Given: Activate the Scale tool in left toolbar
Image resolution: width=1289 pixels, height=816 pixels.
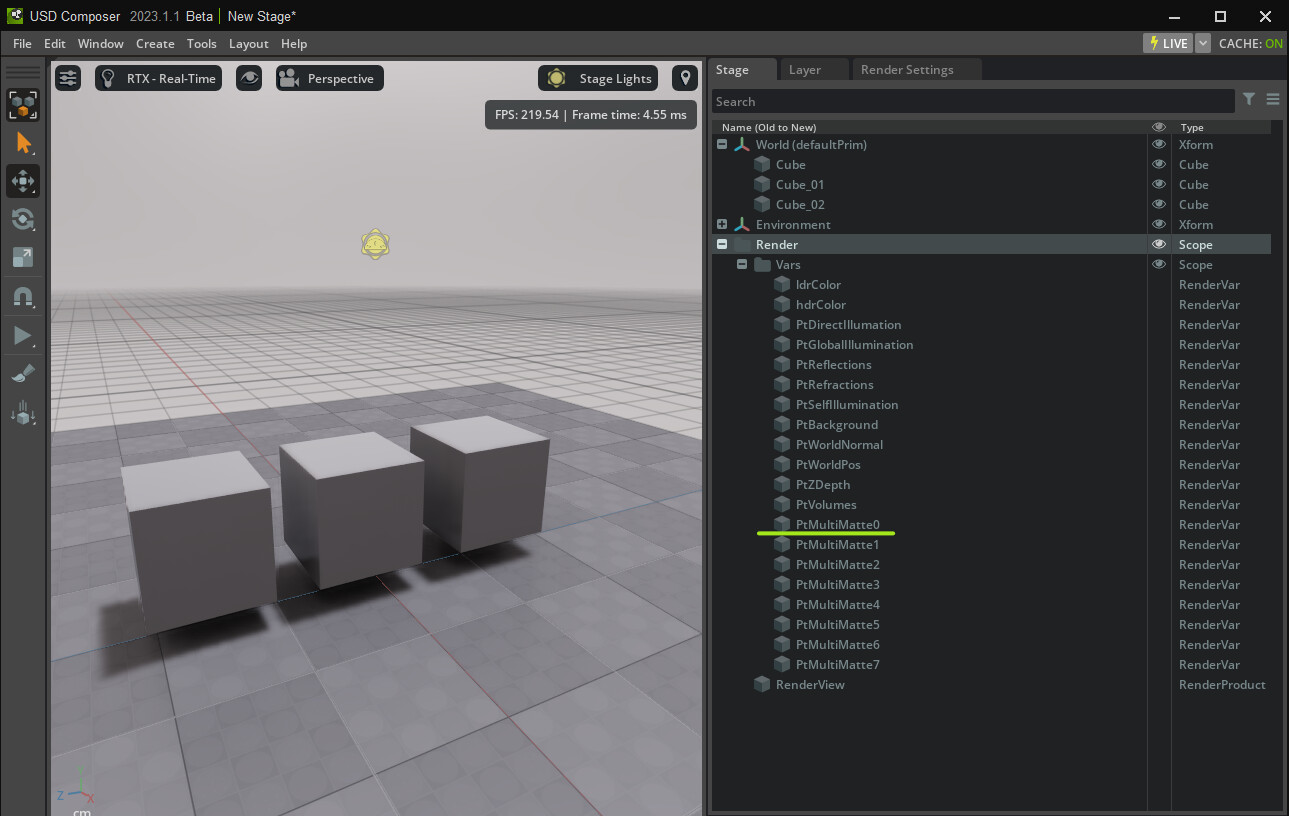Looking at the screenshot, I should [23, 257].
